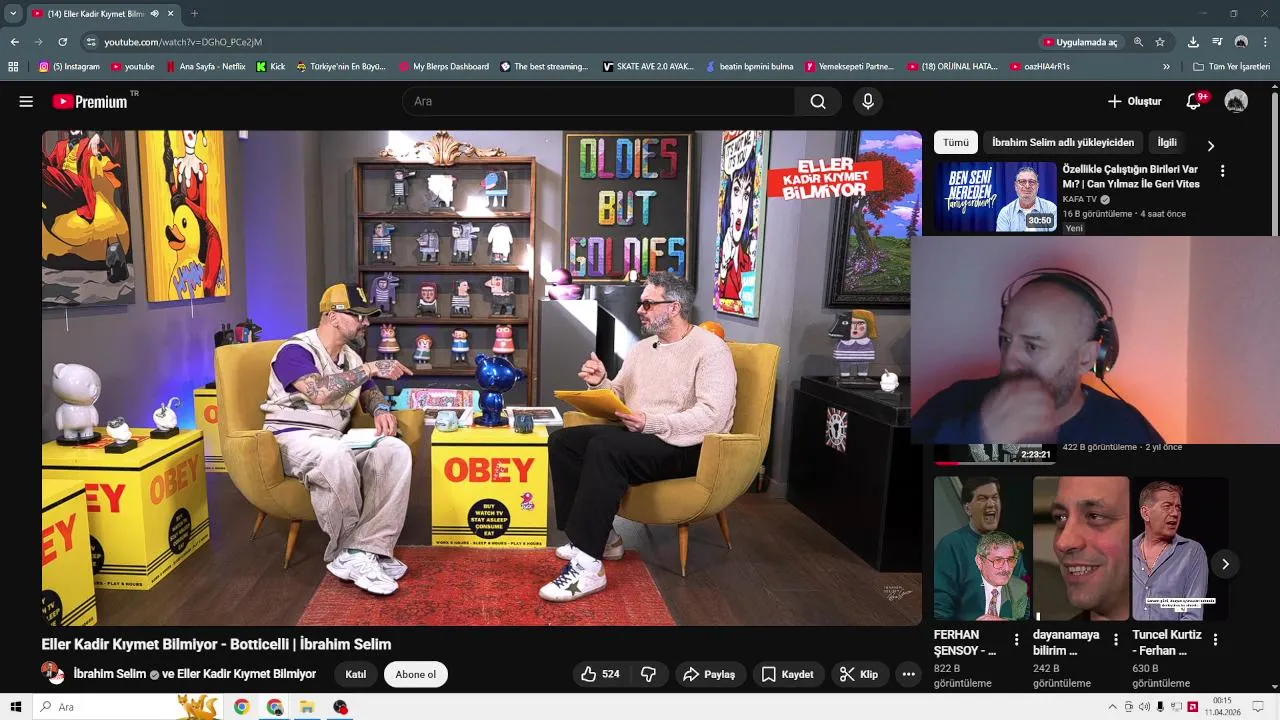Reload the page in Chrome

pos(62,42)
